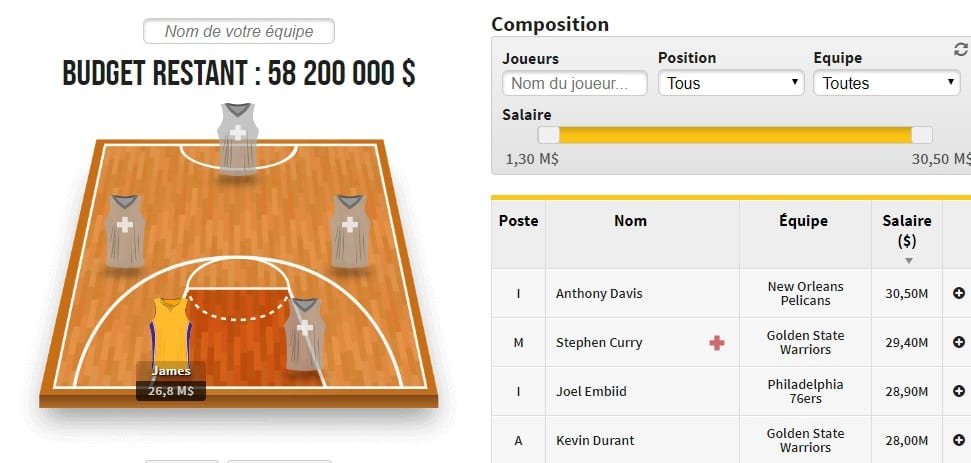This screenshot has height=463, width=971.
Task: Click the refresh filters icon
Action: point(961,49)
